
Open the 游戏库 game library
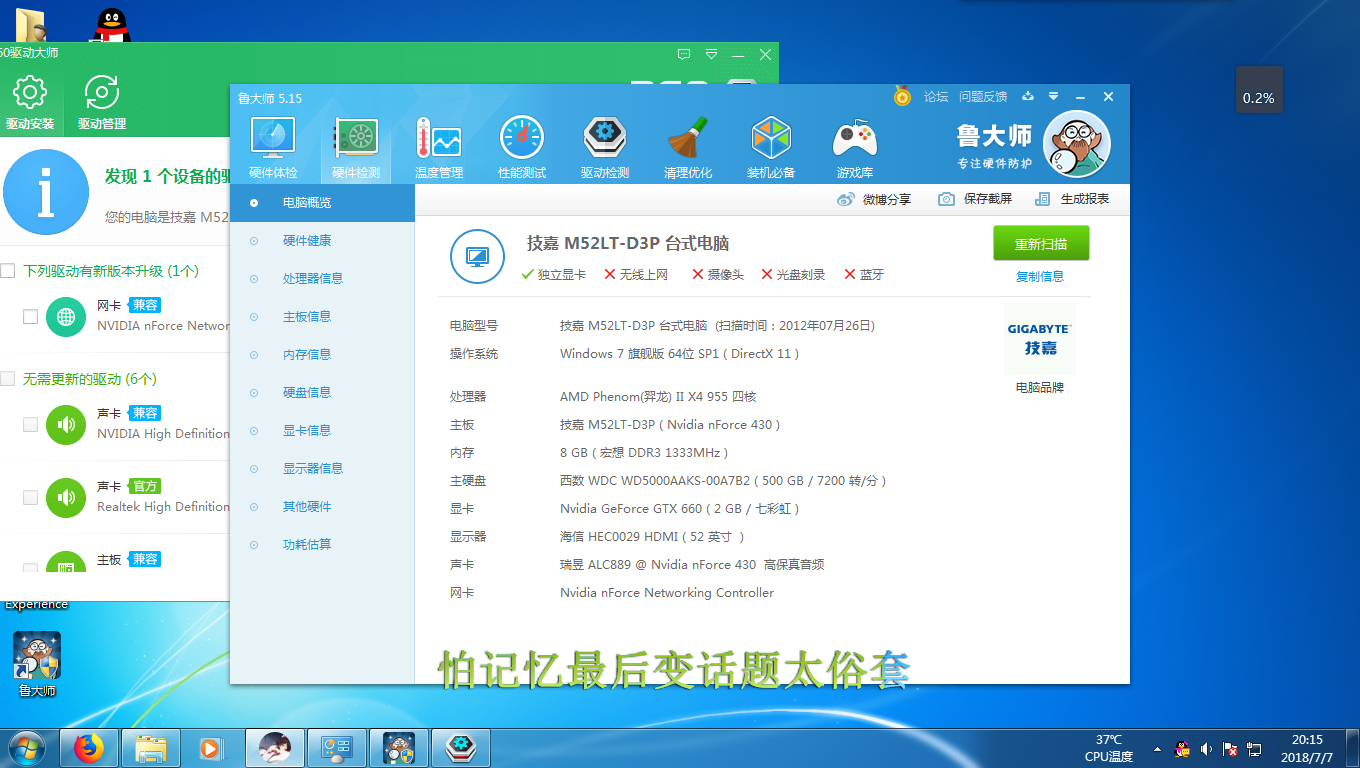click(855, 148)
